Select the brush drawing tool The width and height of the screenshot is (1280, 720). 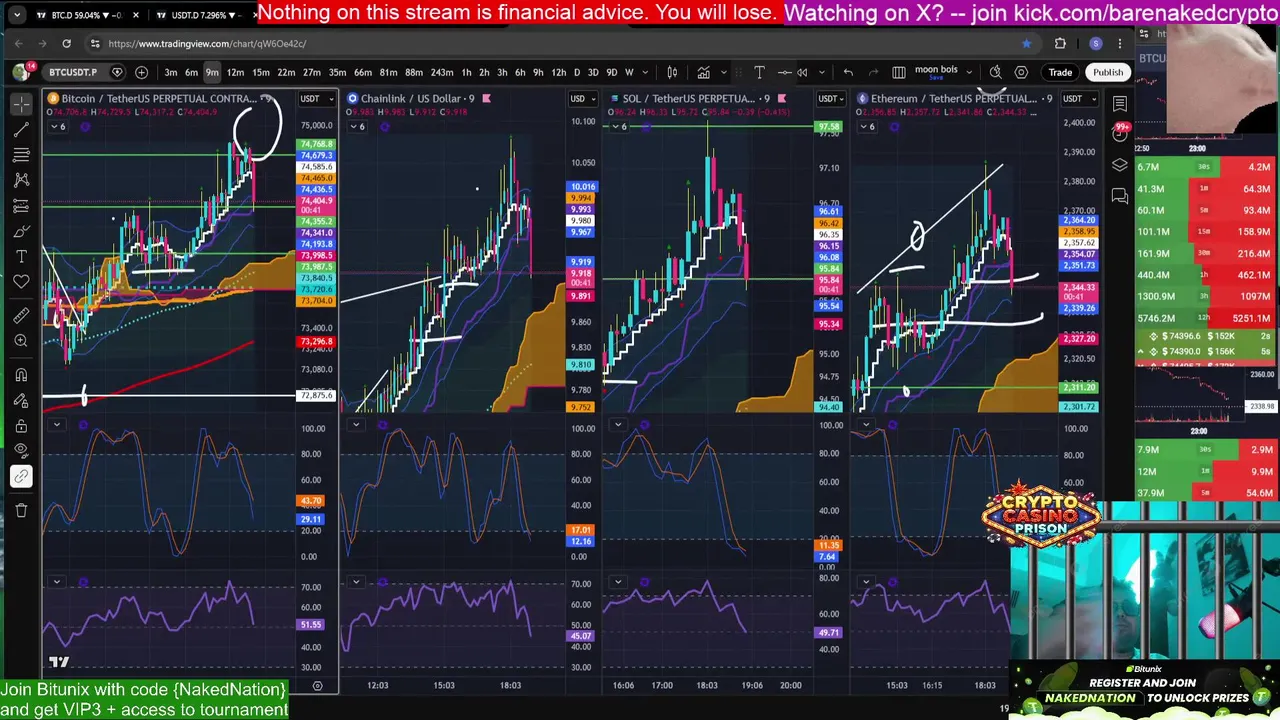pos(21,231)
